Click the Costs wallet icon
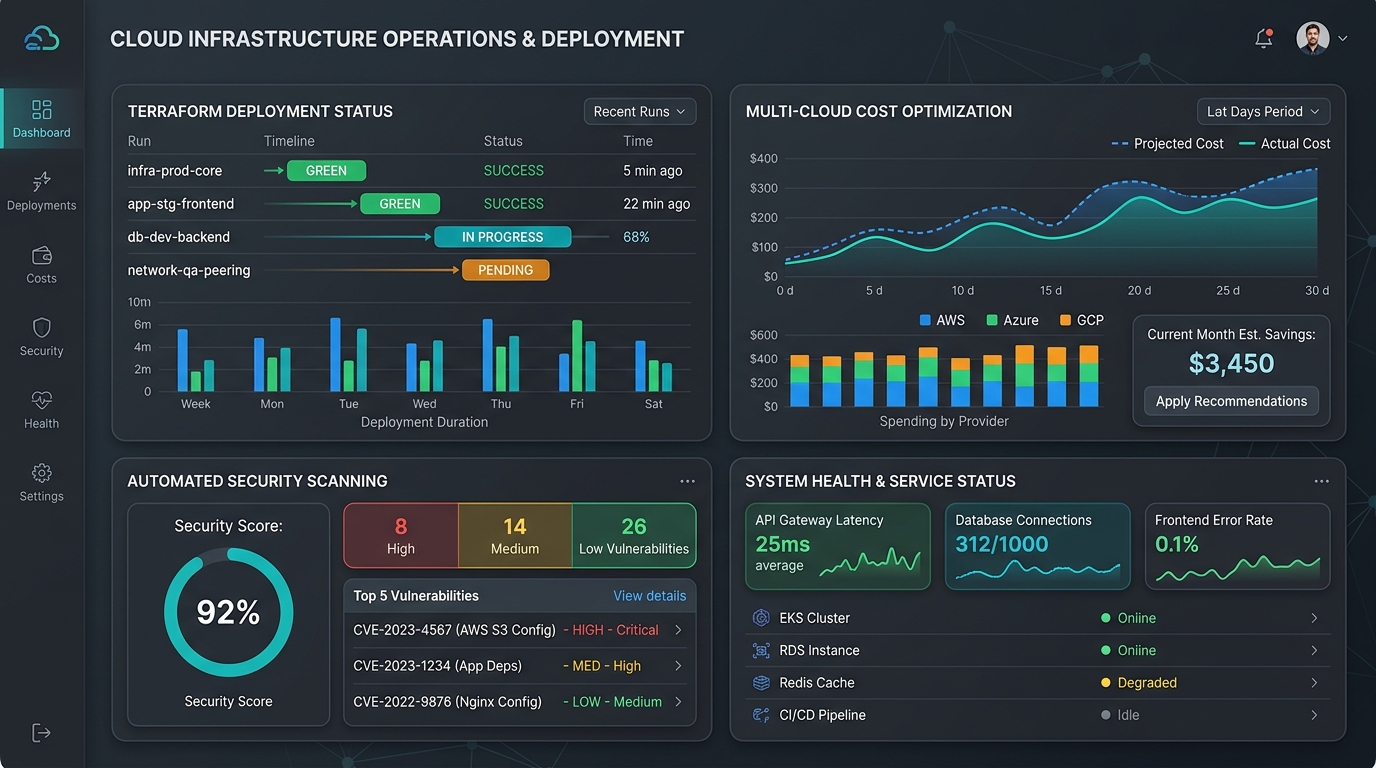Viewport: 1376px width, 768px height. pos(42,255)
